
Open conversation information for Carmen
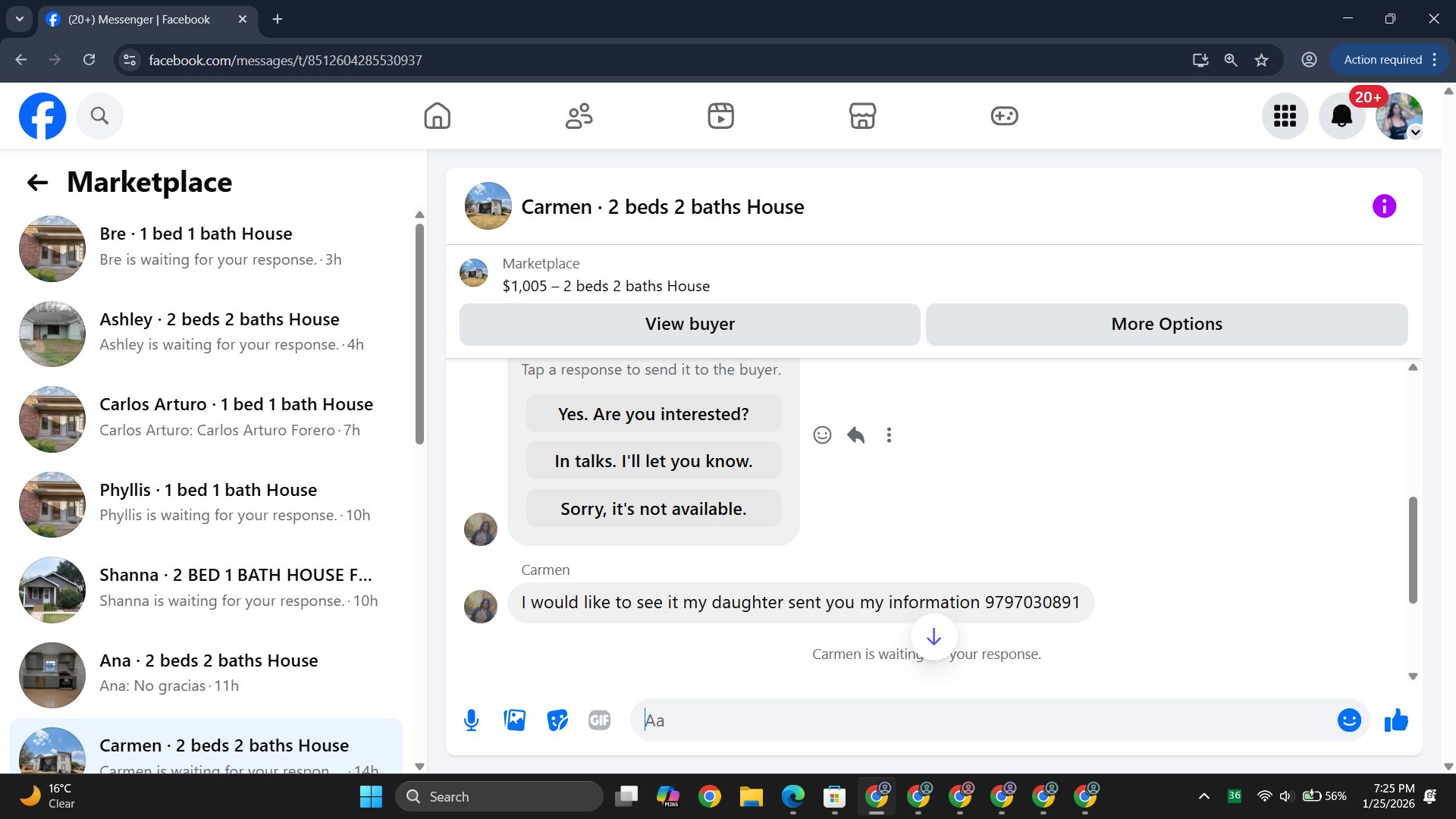tap(1385, 206)
